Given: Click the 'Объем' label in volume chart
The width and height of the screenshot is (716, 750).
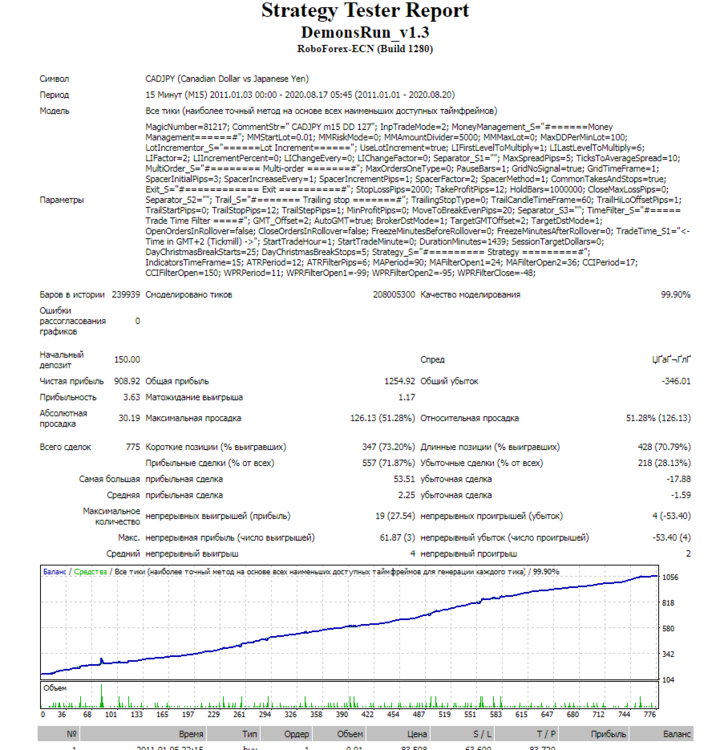Looking at the screenshot, I should pos(55,688).
